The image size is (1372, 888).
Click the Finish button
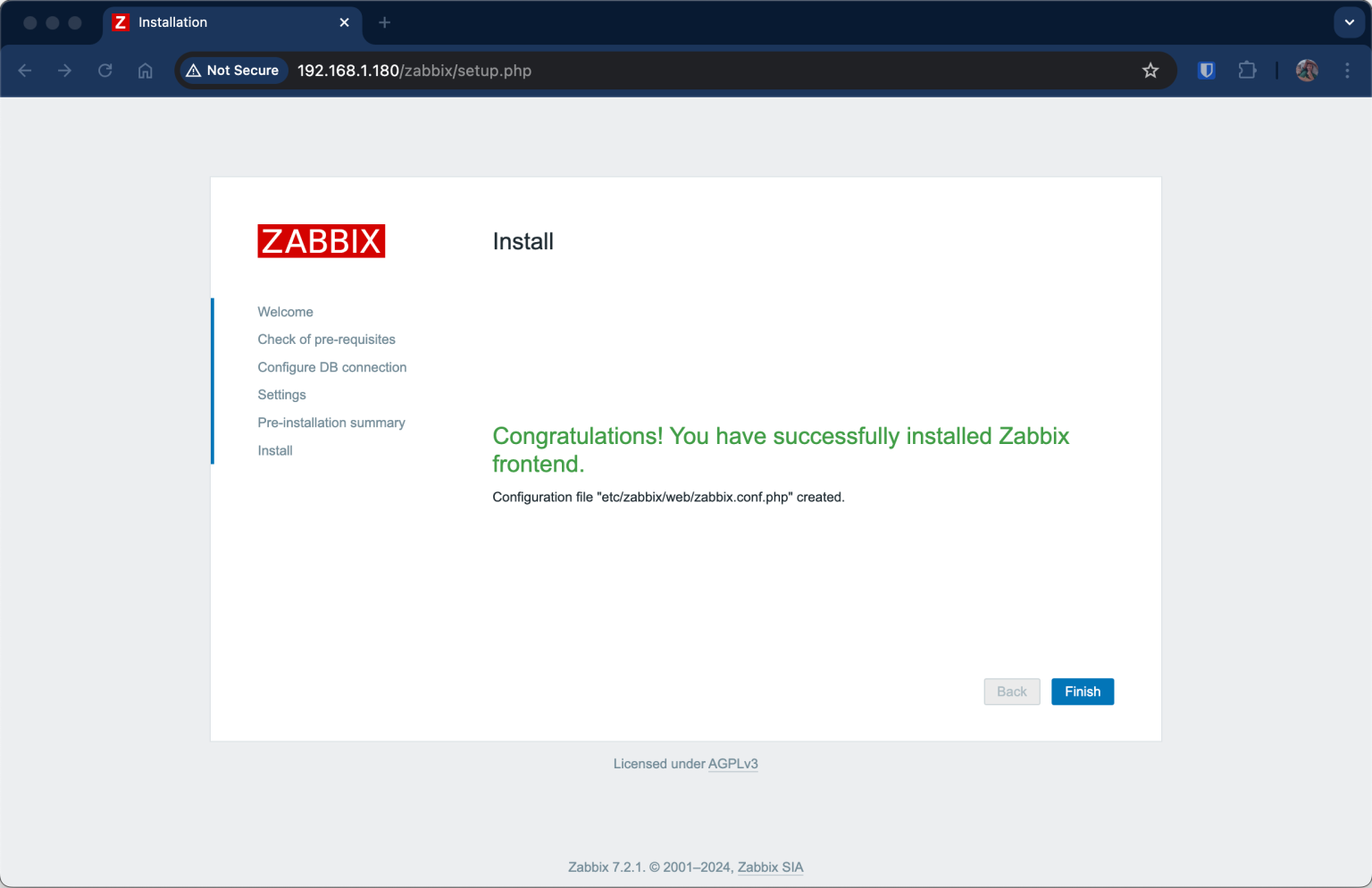point(1082,691)
